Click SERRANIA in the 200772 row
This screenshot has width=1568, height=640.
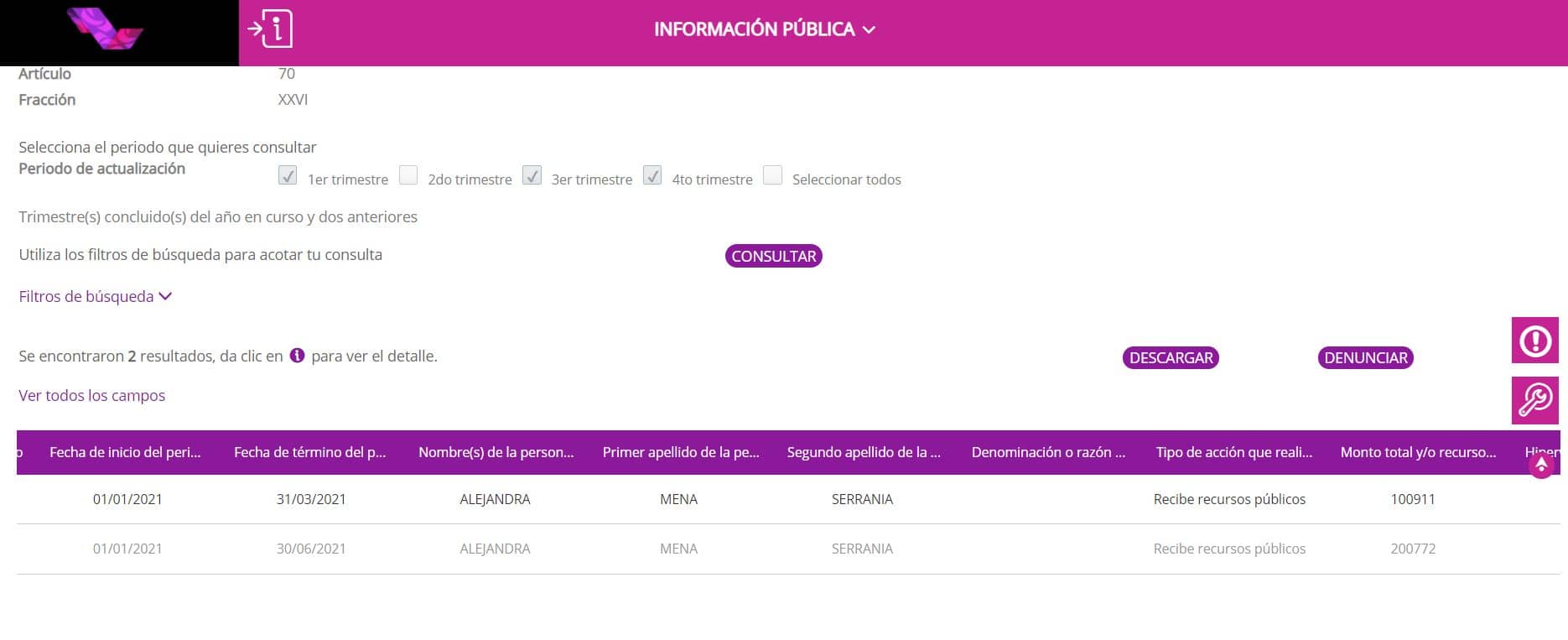862,549
